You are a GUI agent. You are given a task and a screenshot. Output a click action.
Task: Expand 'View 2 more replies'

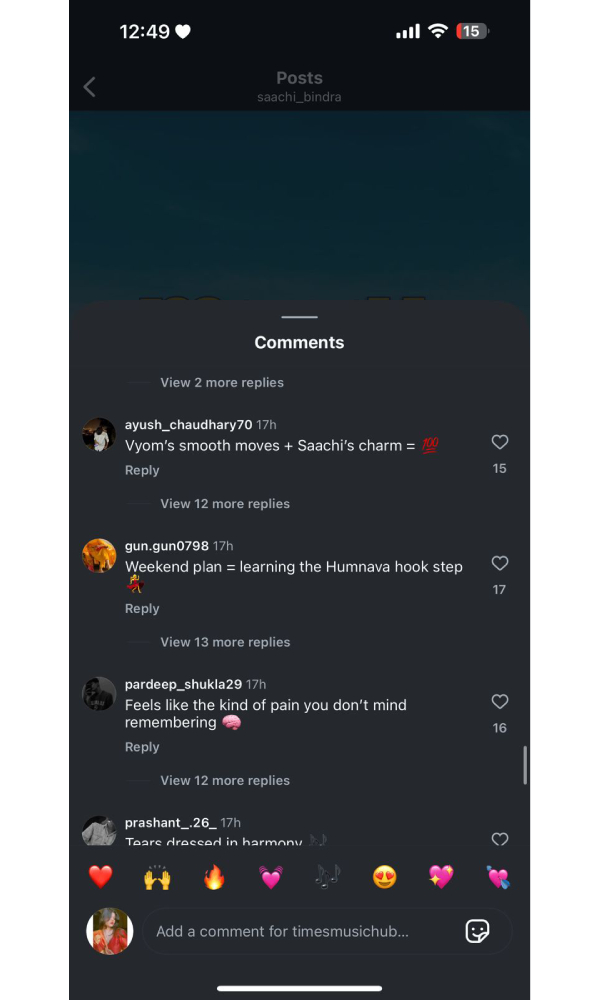coord(222,383)
